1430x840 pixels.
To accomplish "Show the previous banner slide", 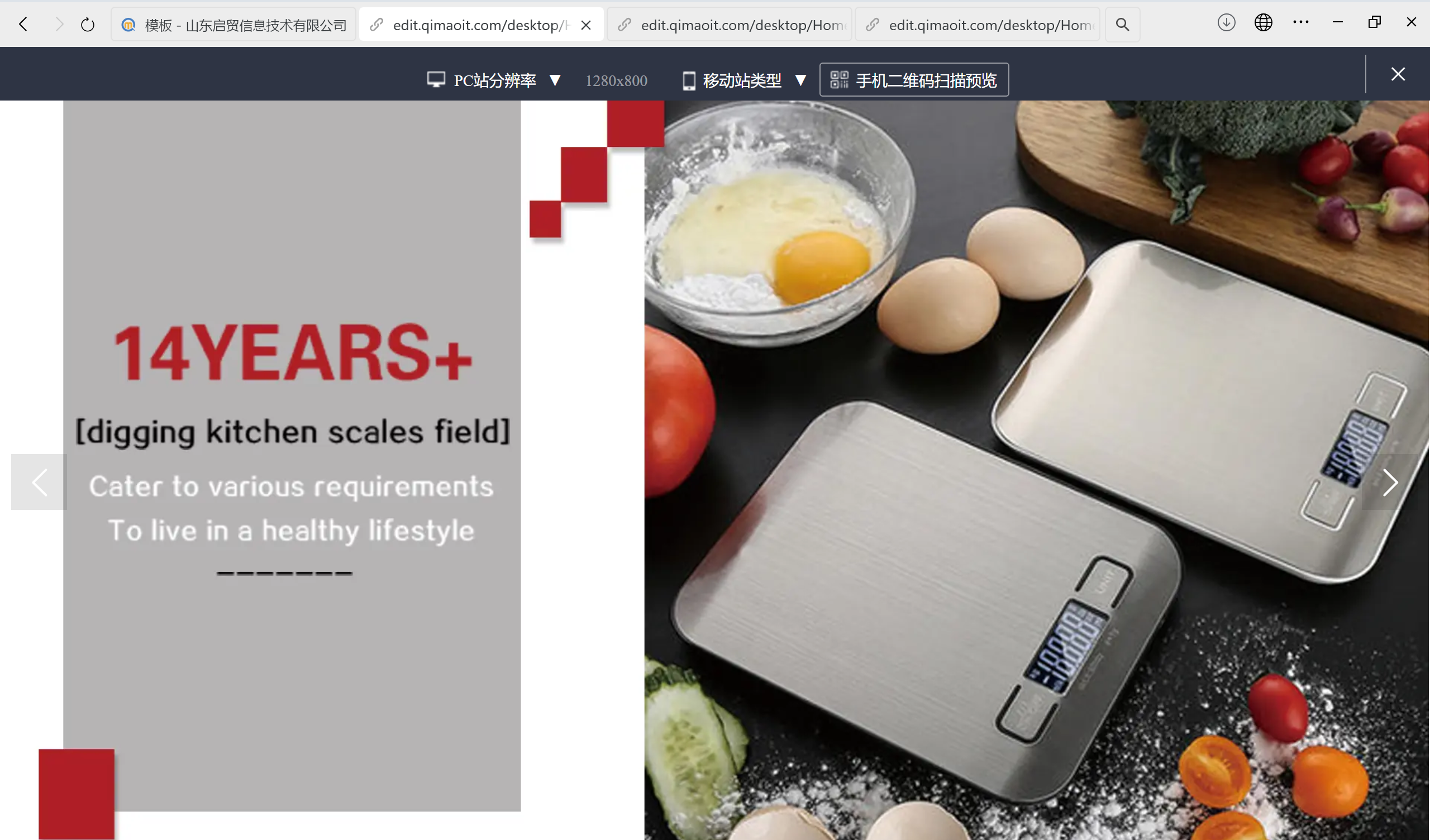I will point(39,483).
